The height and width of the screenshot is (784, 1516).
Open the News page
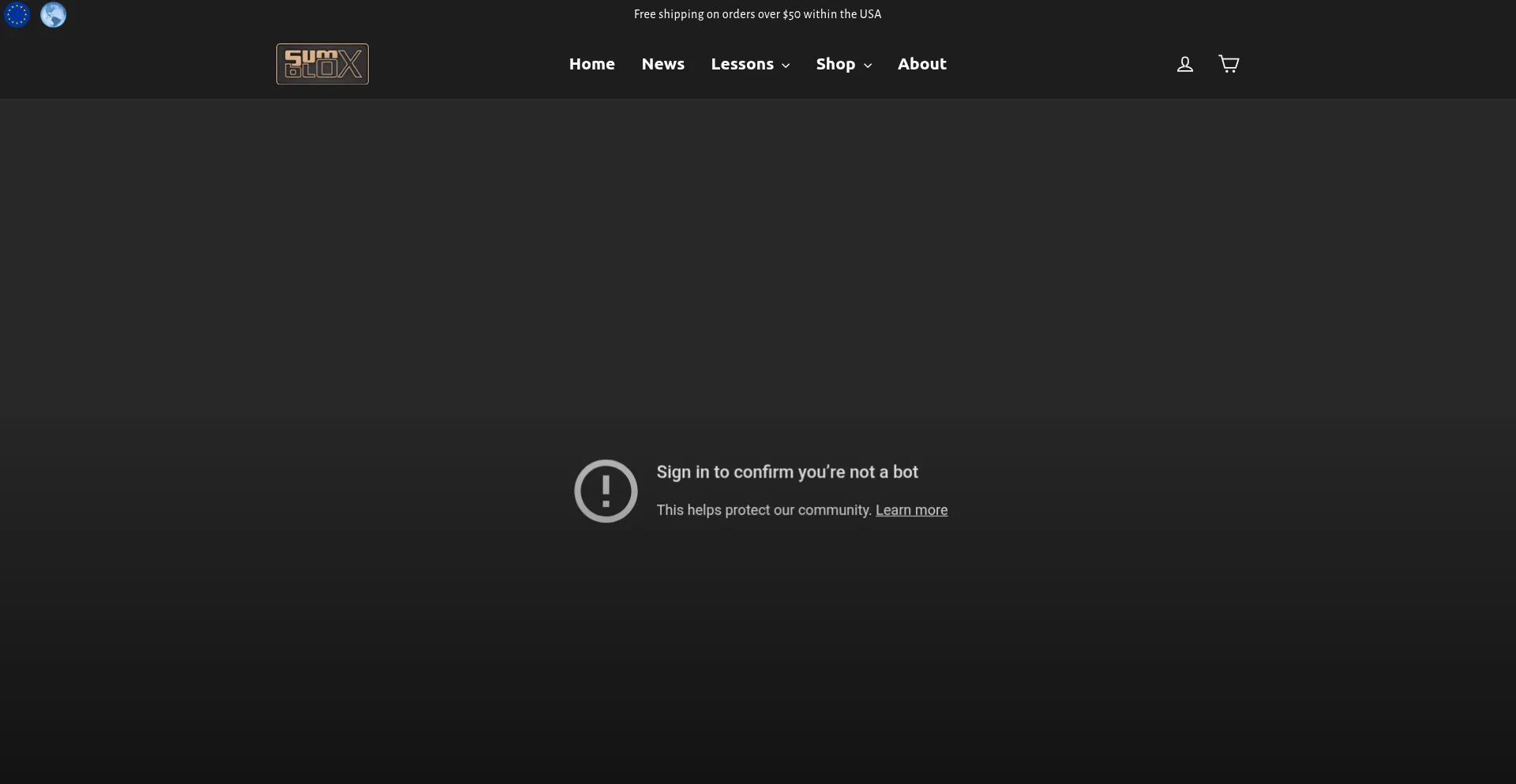pyautogui.click(x=662, y=64)
